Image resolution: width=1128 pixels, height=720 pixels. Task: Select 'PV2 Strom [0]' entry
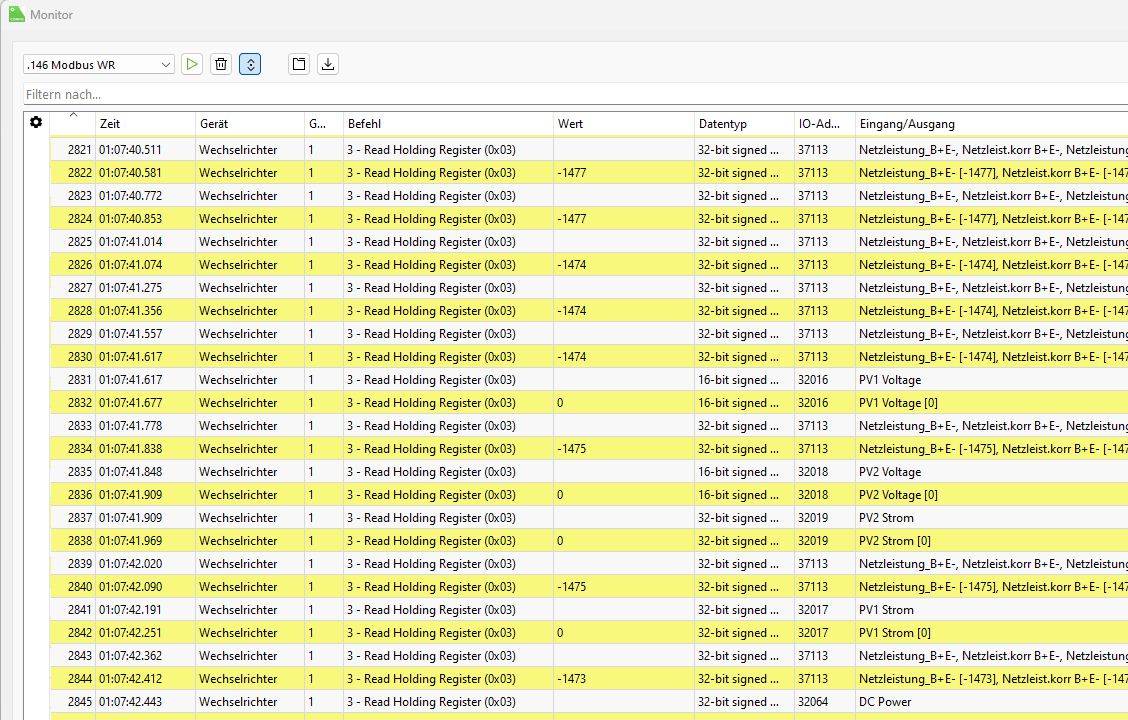[x=895, y=541]
